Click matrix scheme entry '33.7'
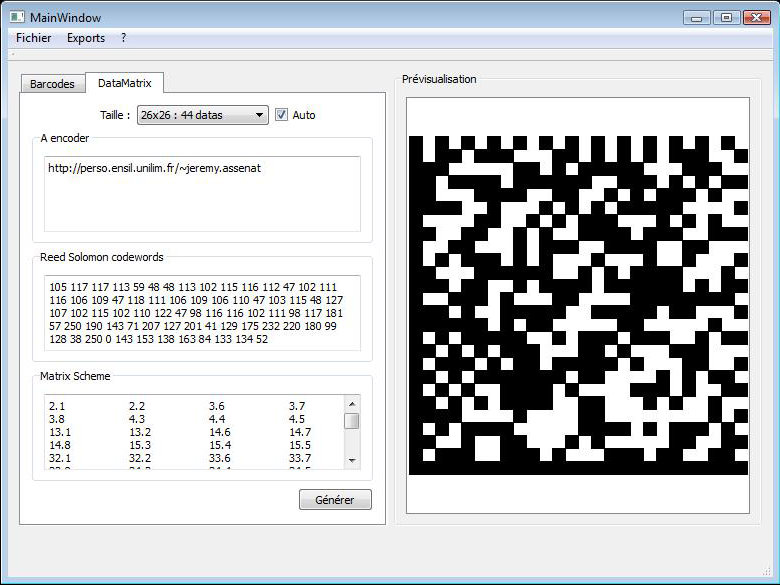Image resolution: width=780 pixels, height=585 pixels. pyautogui.click(x=300, y=458)
